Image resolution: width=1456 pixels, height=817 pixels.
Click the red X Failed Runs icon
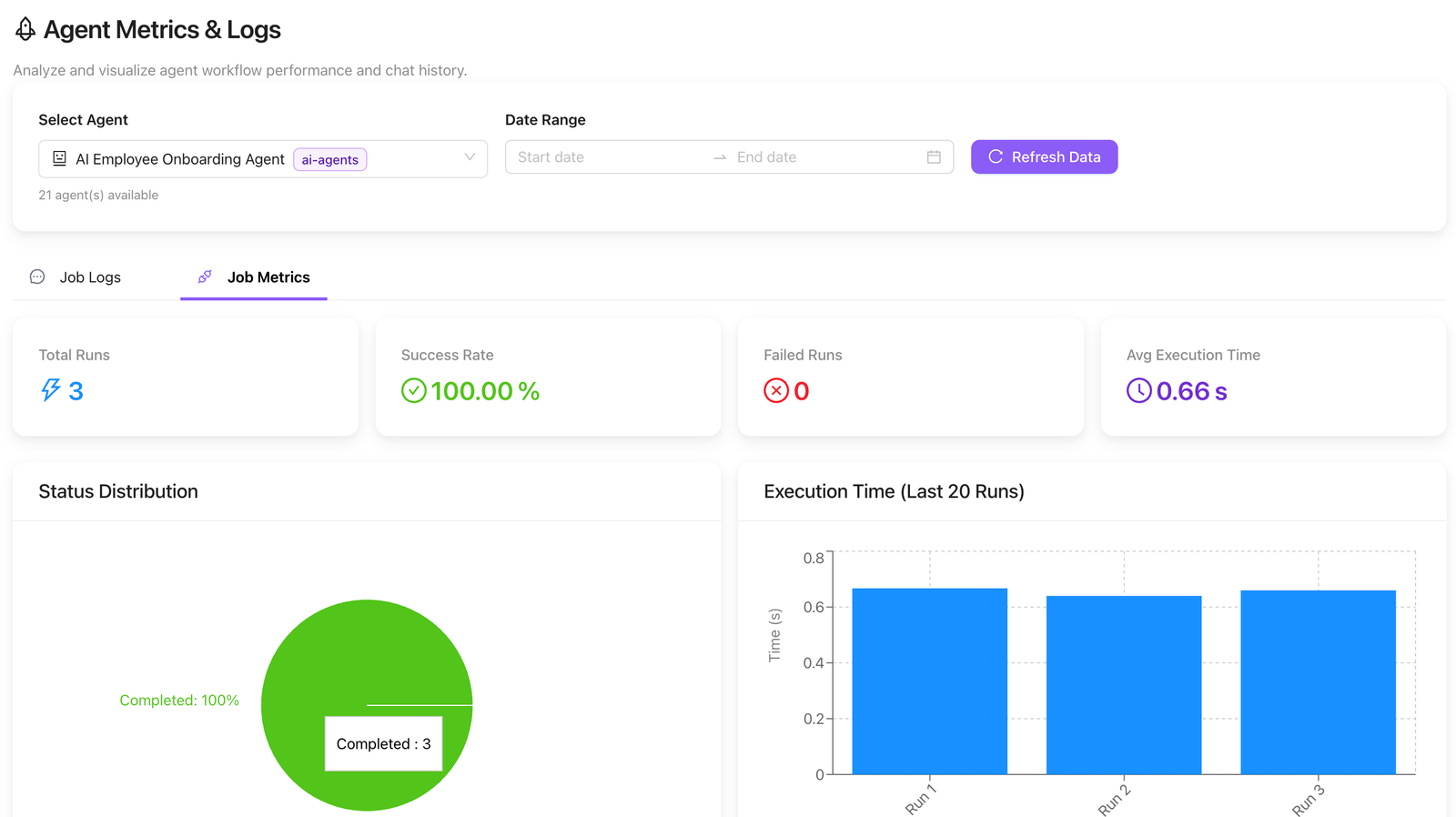[x=775, y=390]
